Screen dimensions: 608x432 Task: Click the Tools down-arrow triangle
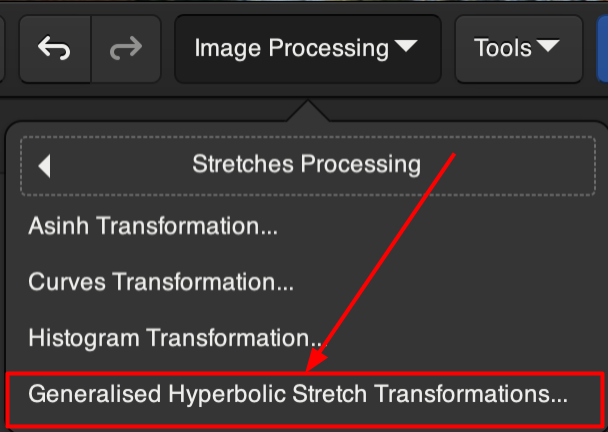pos(548,47)
